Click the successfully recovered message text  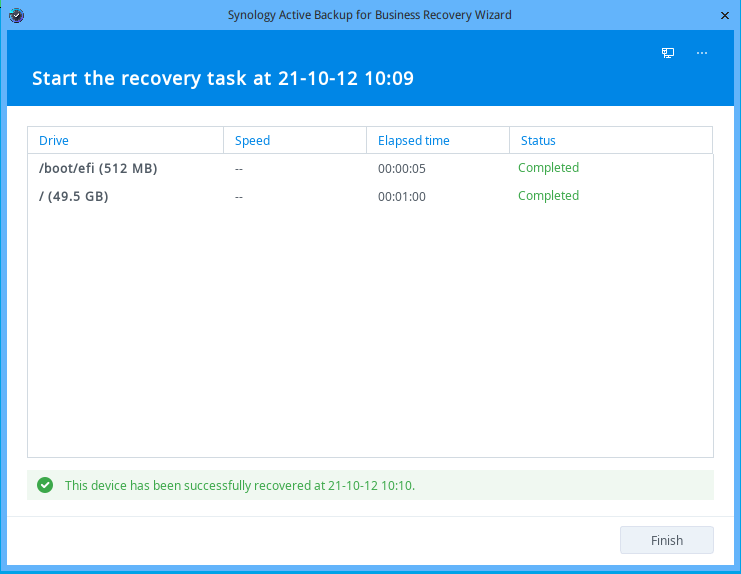240,486
